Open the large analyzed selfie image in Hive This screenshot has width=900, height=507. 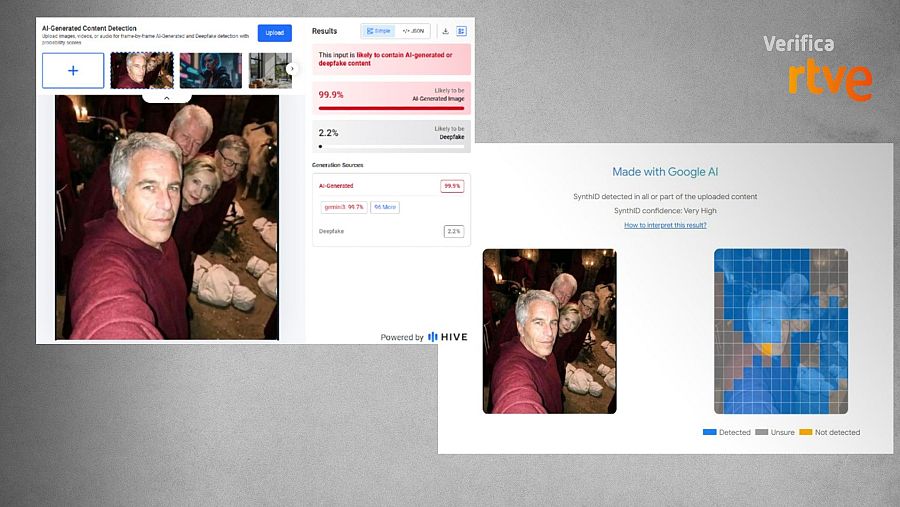click(x=167, y=217)
